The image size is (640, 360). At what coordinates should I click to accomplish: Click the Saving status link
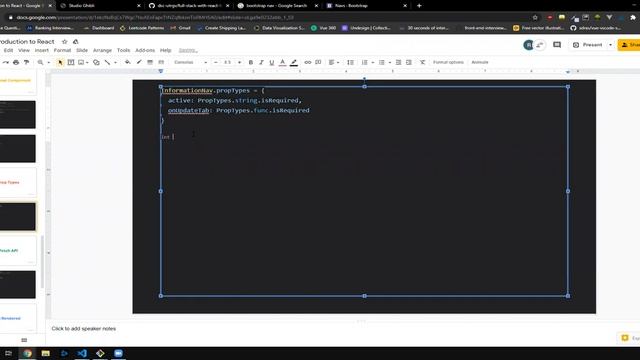tap(188, 50)
